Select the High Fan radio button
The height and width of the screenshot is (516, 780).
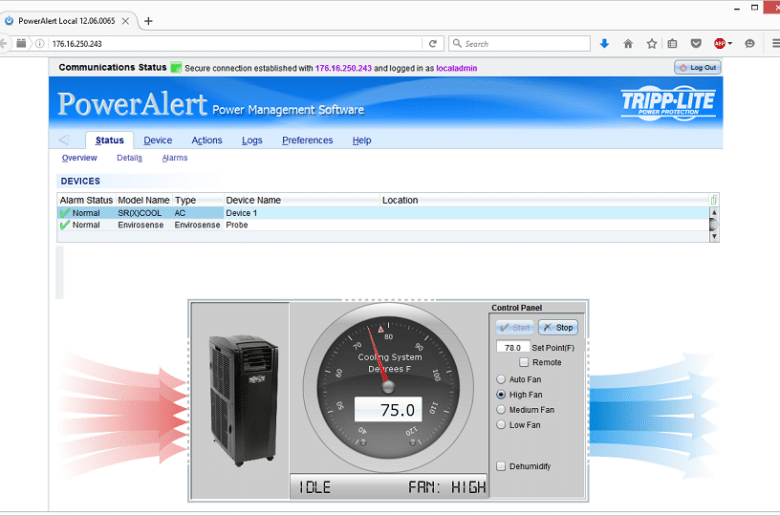[x=501, y=395]
